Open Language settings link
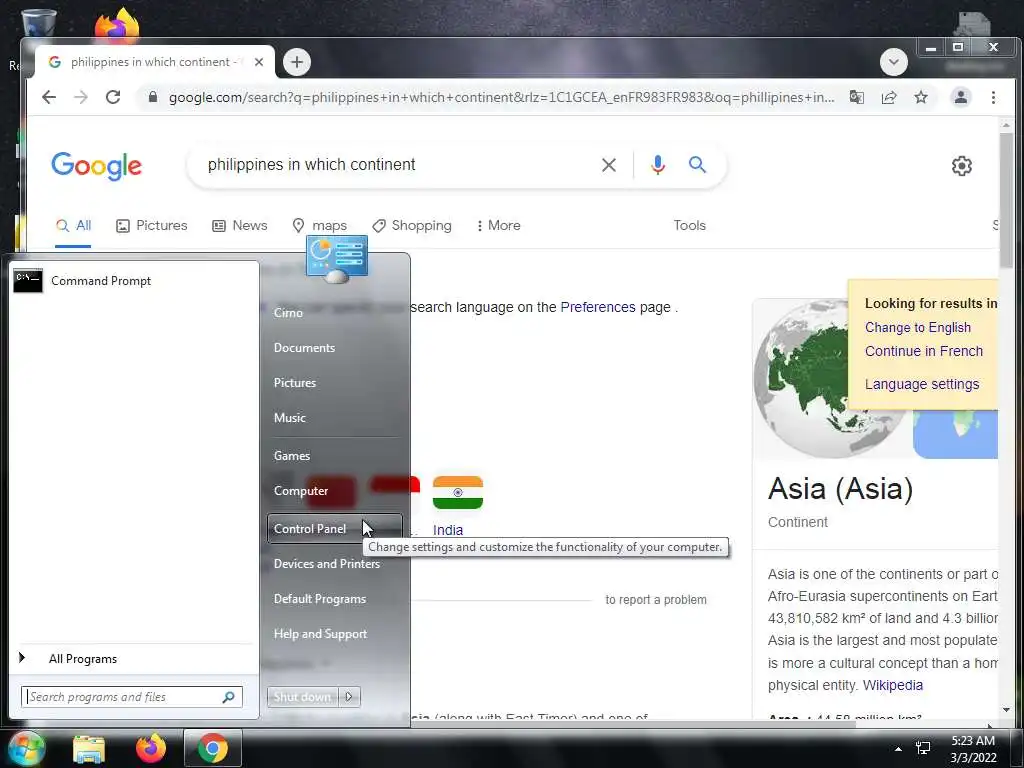 coord(921,384)
